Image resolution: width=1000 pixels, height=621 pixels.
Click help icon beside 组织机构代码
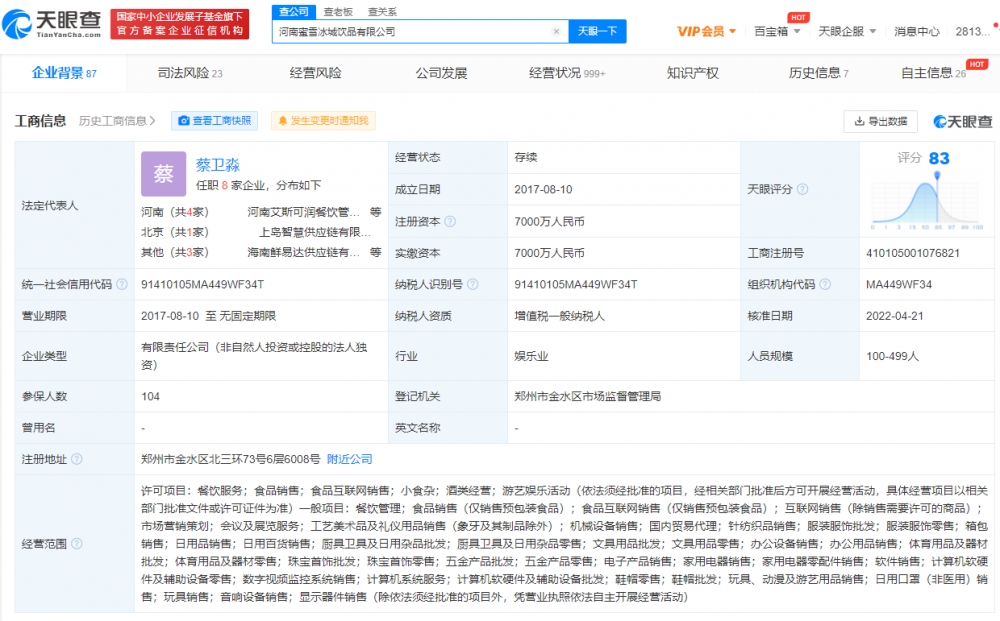[825, 284]
